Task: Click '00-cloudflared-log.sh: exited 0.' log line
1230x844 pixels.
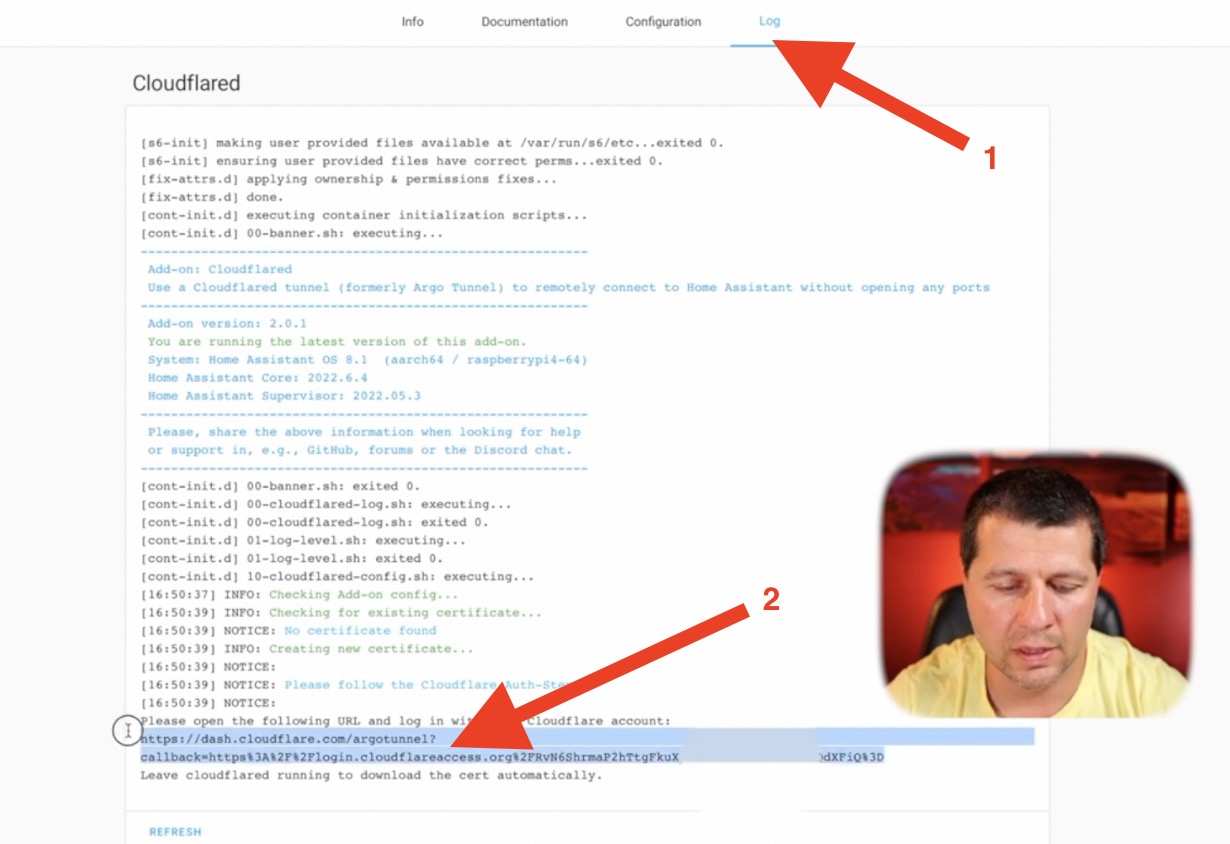Action: coord(314,522)
